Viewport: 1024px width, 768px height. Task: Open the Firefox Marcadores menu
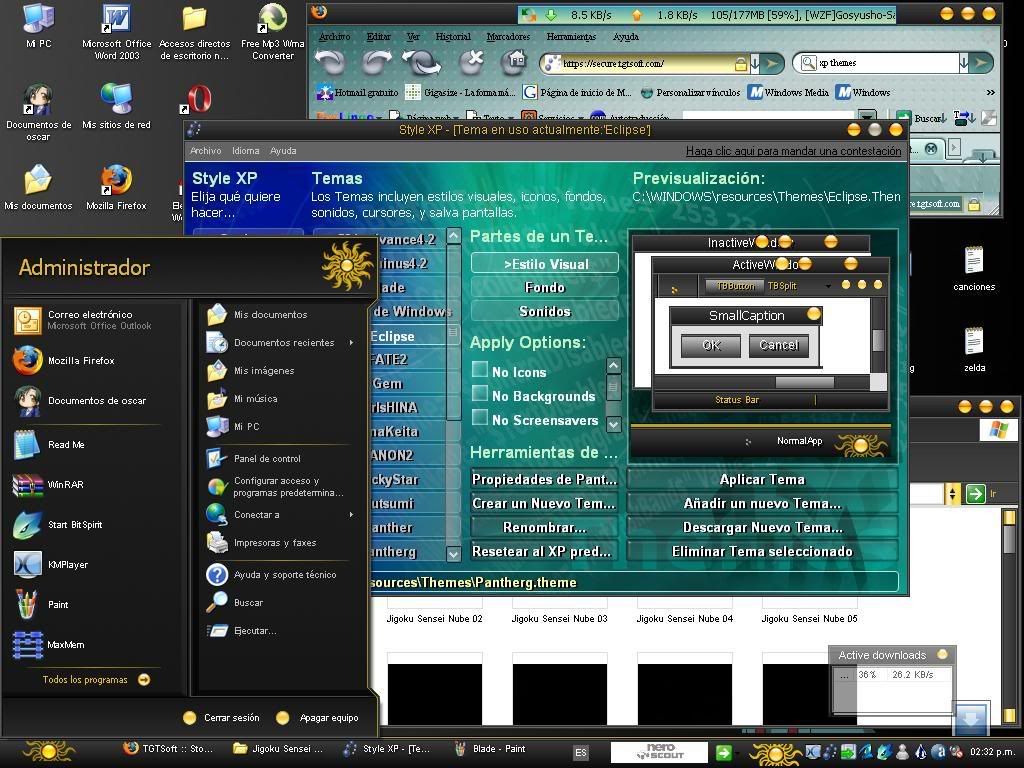[508, 37]
